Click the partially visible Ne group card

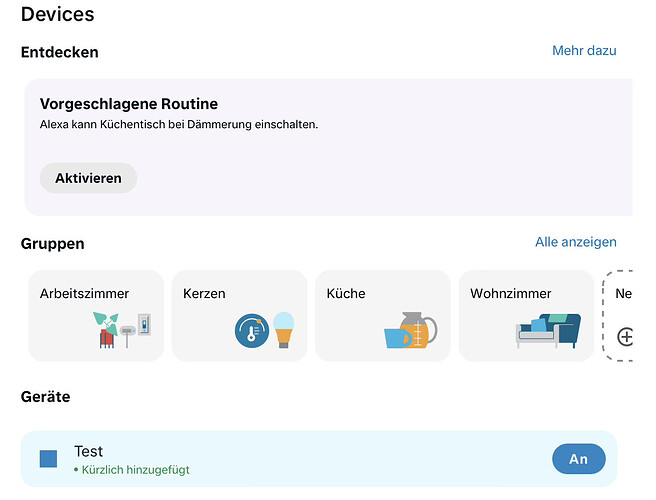pyautogui.click(x=618, y=315)
